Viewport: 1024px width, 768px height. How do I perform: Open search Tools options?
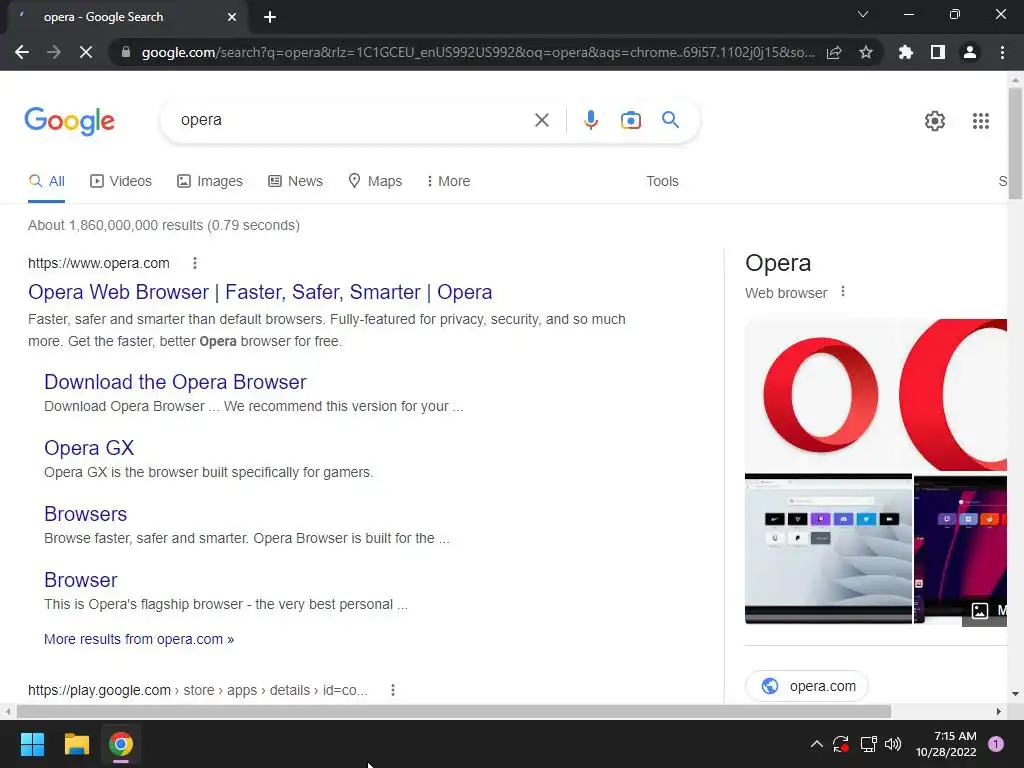[x=662, y=181]
